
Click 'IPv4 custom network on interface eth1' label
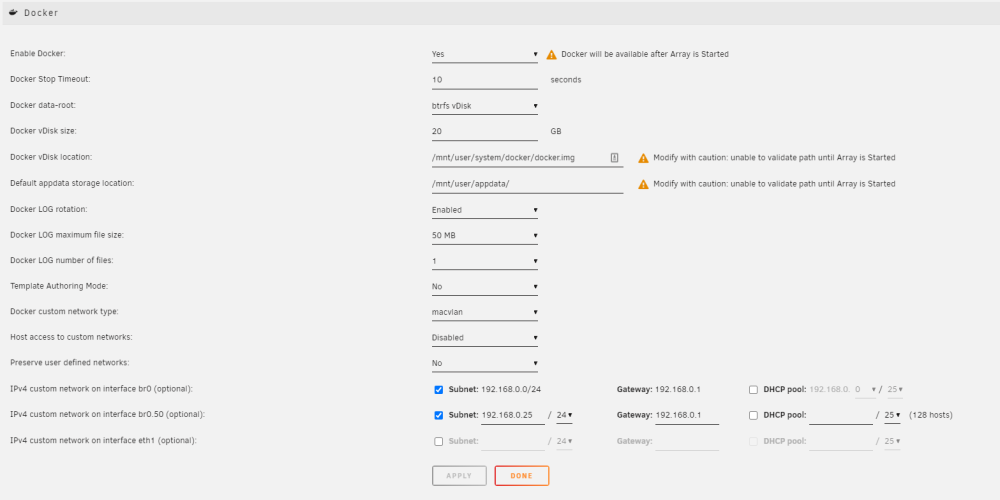click(x=103, y=440)
